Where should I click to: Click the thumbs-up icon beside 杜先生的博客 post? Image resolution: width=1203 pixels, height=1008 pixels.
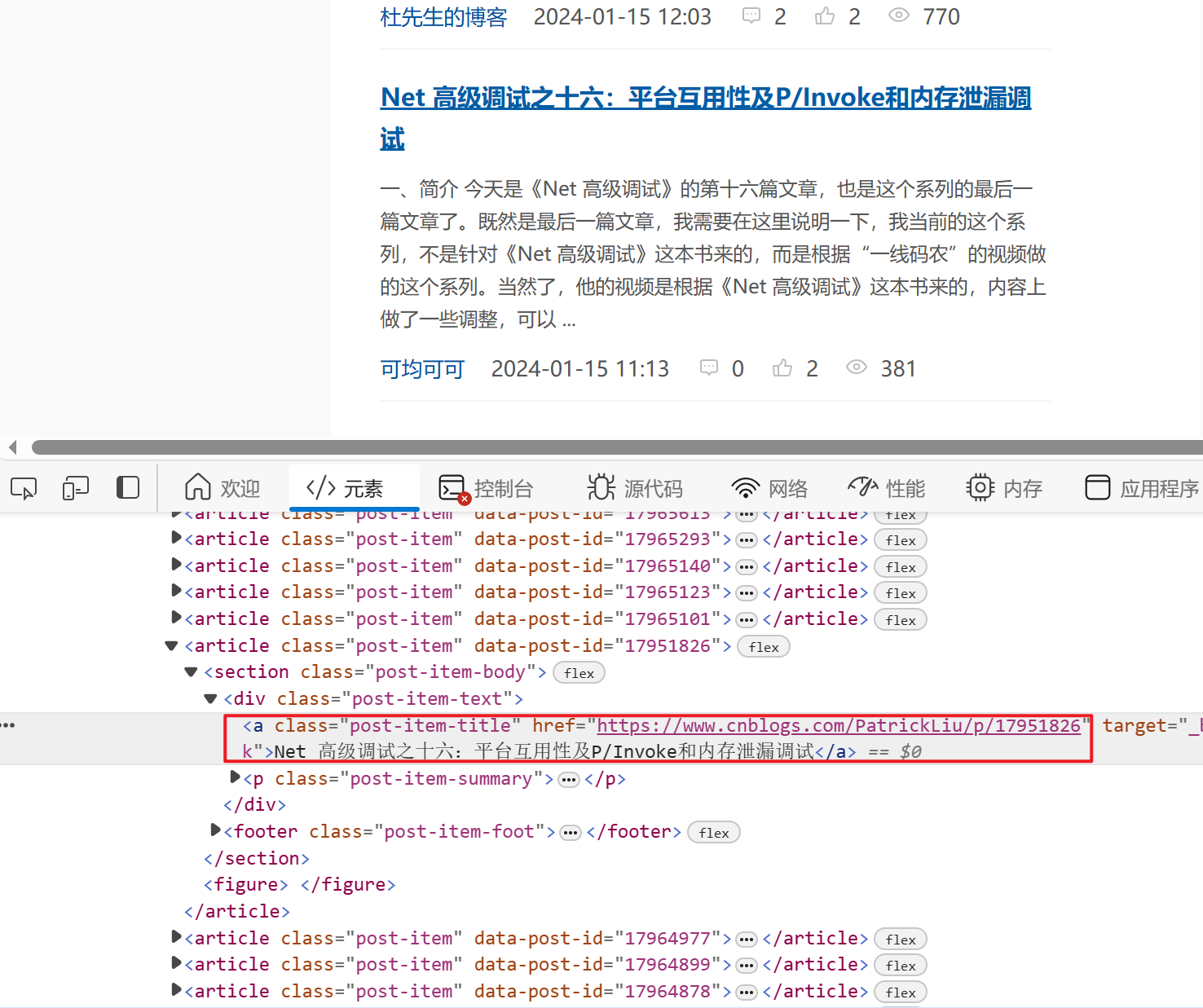(825, 15)
